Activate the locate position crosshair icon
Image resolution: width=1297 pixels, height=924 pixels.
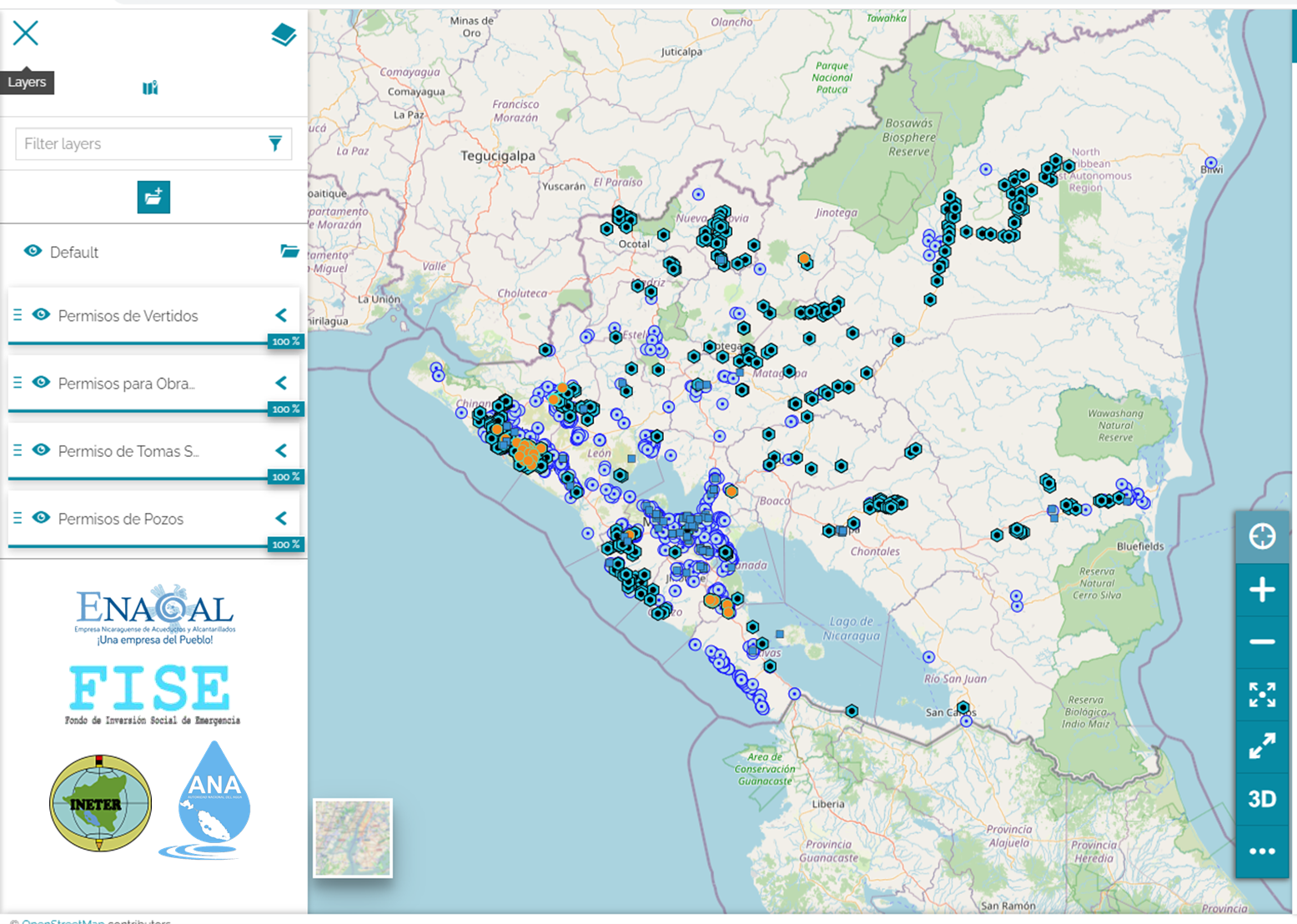coord(1261,536)
